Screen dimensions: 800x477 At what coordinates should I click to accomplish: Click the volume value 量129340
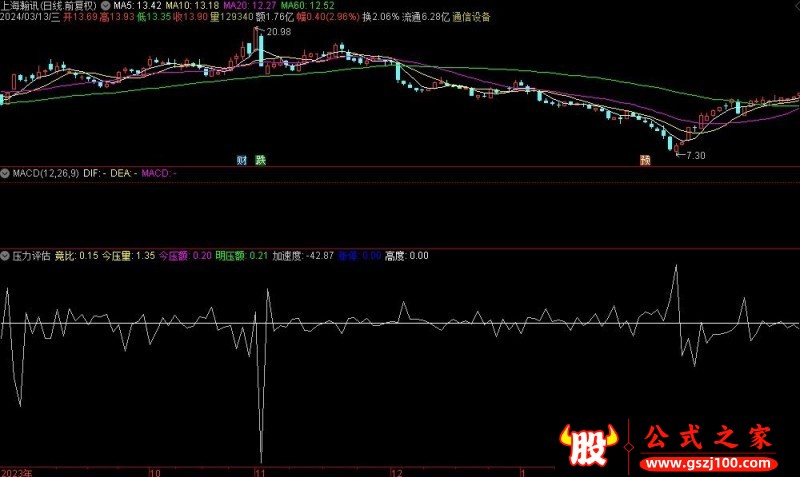[232, 17]
